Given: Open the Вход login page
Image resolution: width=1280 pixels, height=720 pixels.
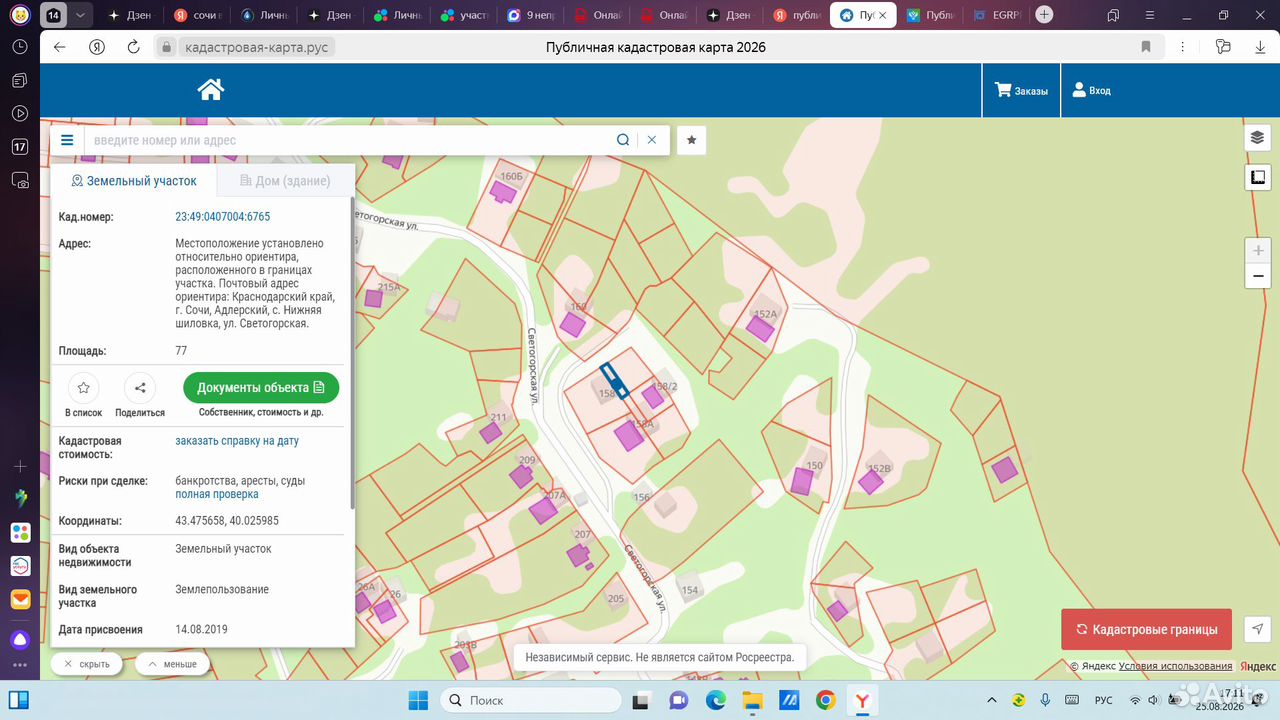Looking at the screenshot, I should coord(1091,90).
